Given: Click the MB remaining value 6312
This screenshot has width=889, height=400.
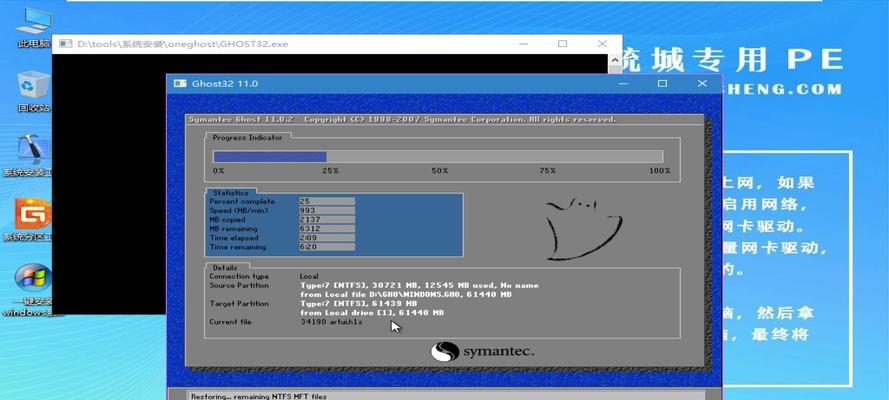Looking at the screenshot, I should [327, 229].
